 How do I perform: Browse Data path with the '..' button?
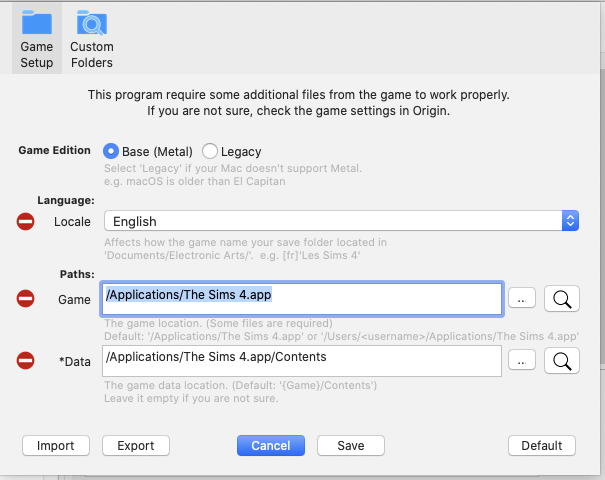tap(522, 360)
